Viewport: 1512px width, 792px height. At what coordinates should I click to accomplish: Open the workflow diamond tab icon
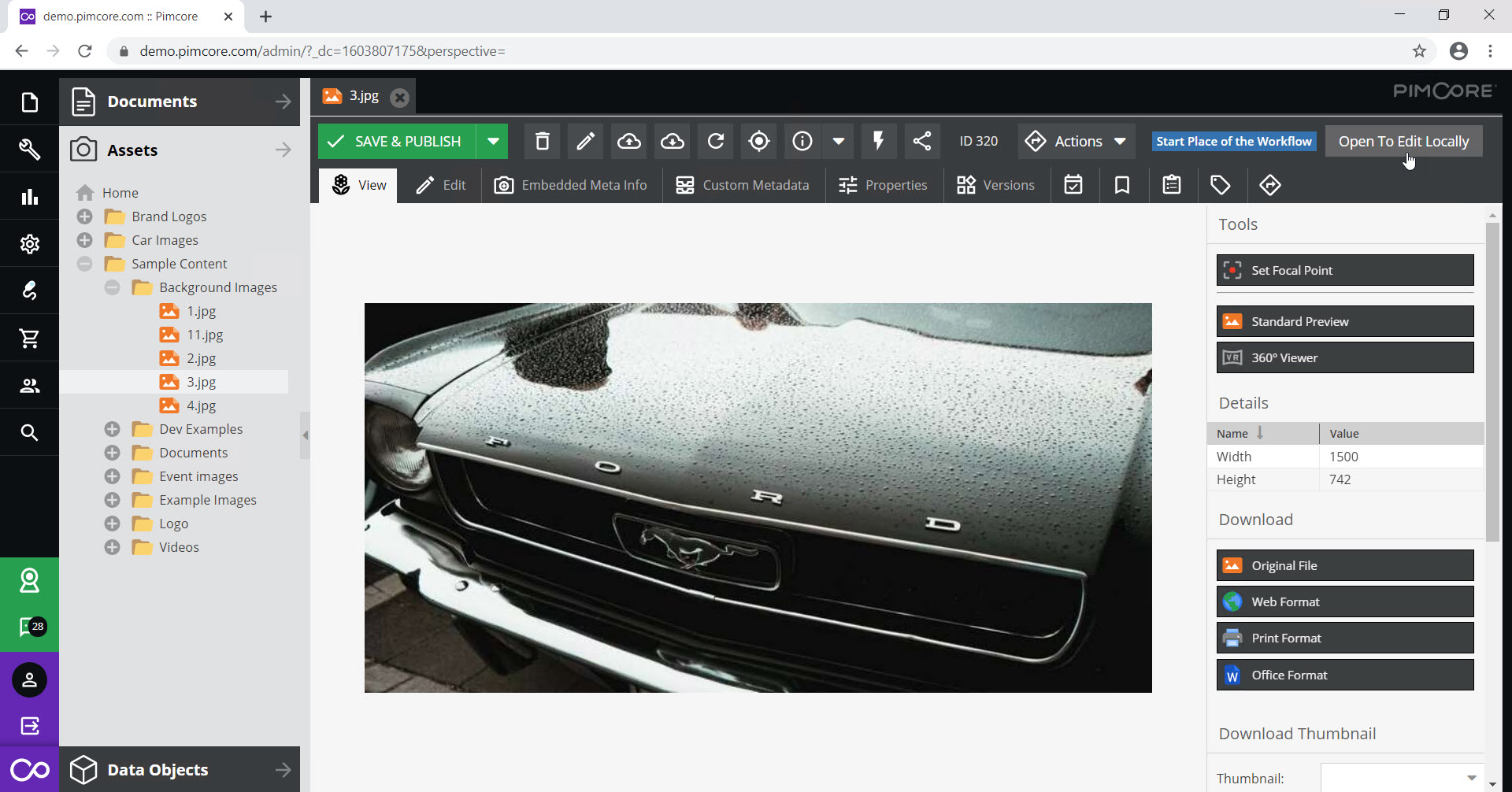click(x=1270, y=185)
